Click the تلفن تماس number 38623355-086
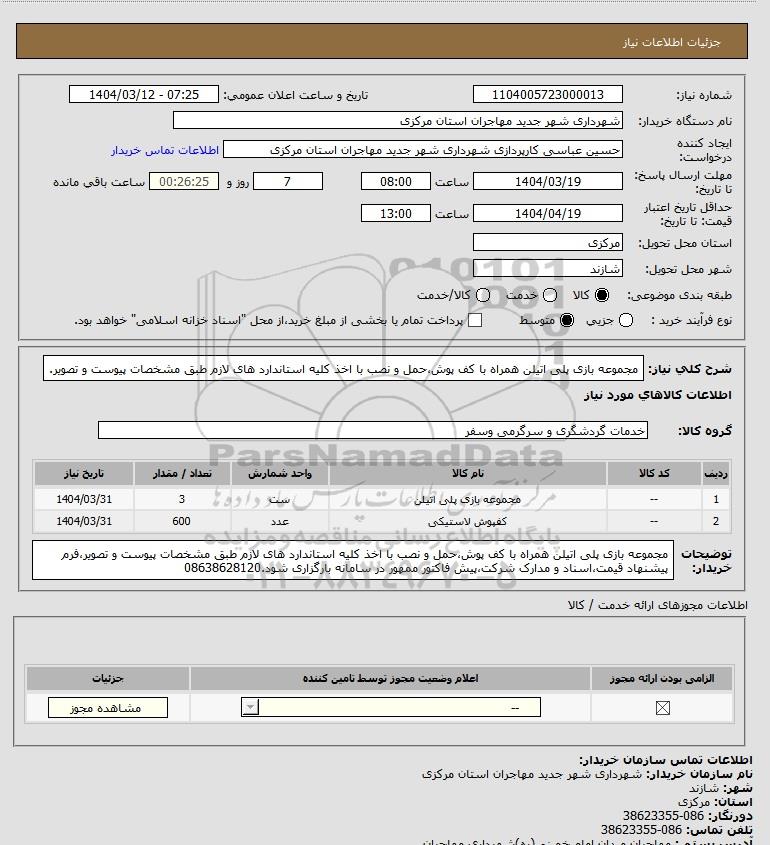Viewport: 770px width, 845px height. (x=641, y=830)
